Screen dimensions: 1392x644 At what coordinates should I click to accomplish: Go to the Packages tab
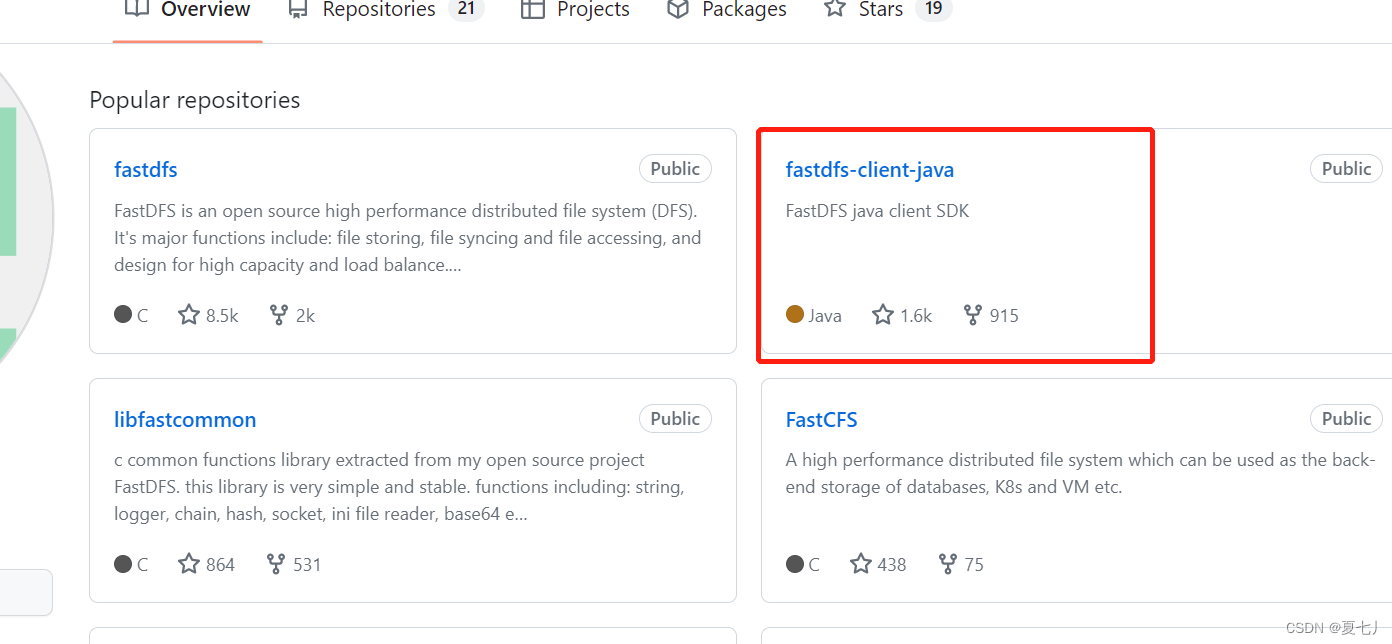[727, 10]
